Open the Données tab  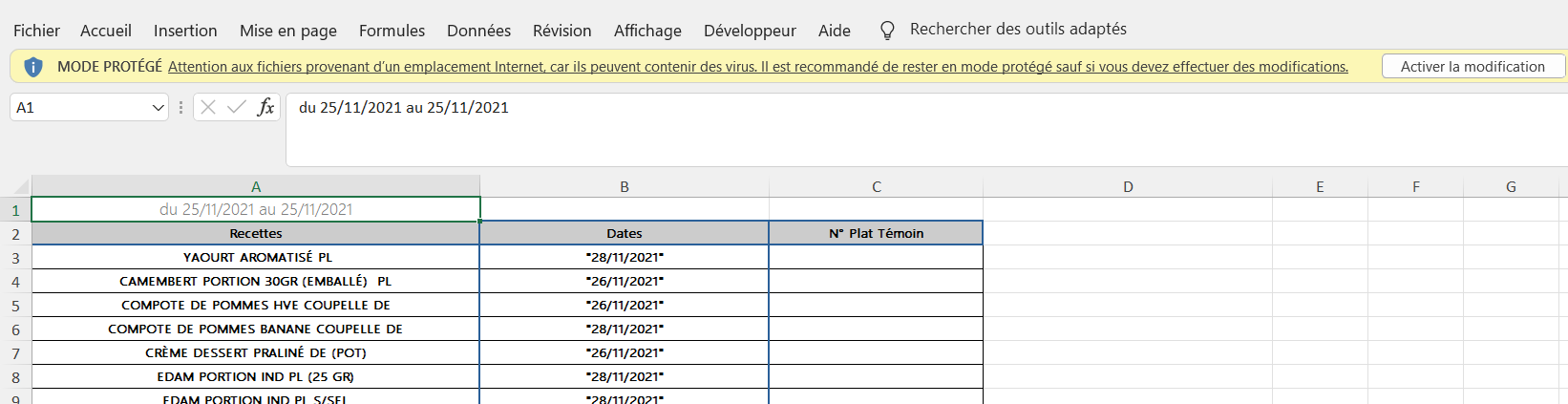[478, 31]
